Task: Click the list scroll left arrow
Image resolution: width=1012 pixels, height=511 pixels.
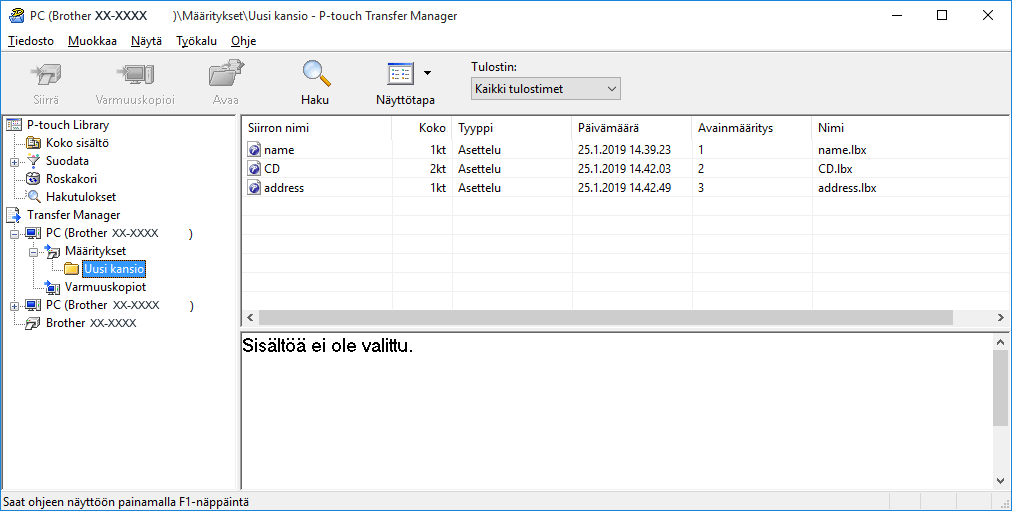Action: [x=250, y=317]
